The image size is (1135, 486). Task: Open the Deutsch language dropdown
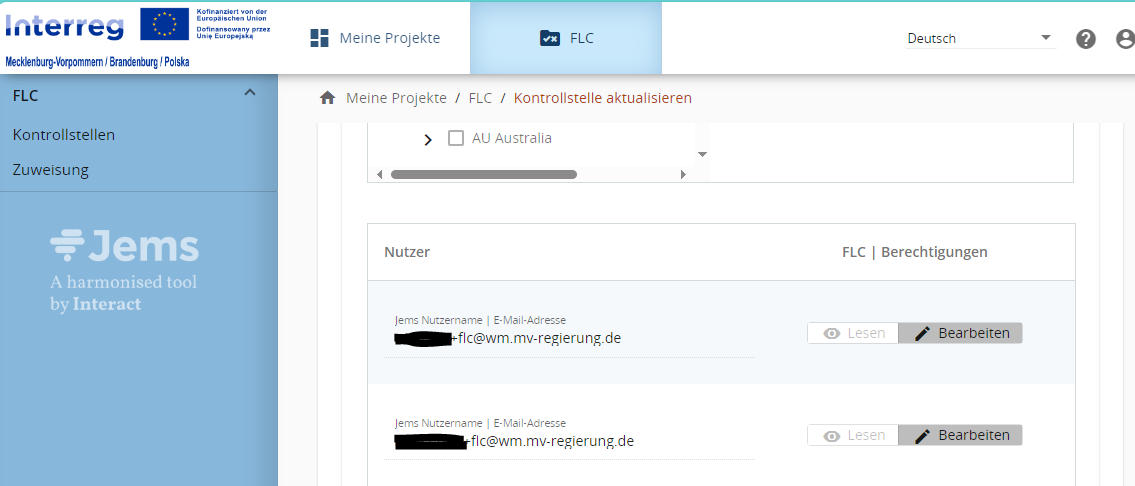pyautogui.click(x=979, y=39)
